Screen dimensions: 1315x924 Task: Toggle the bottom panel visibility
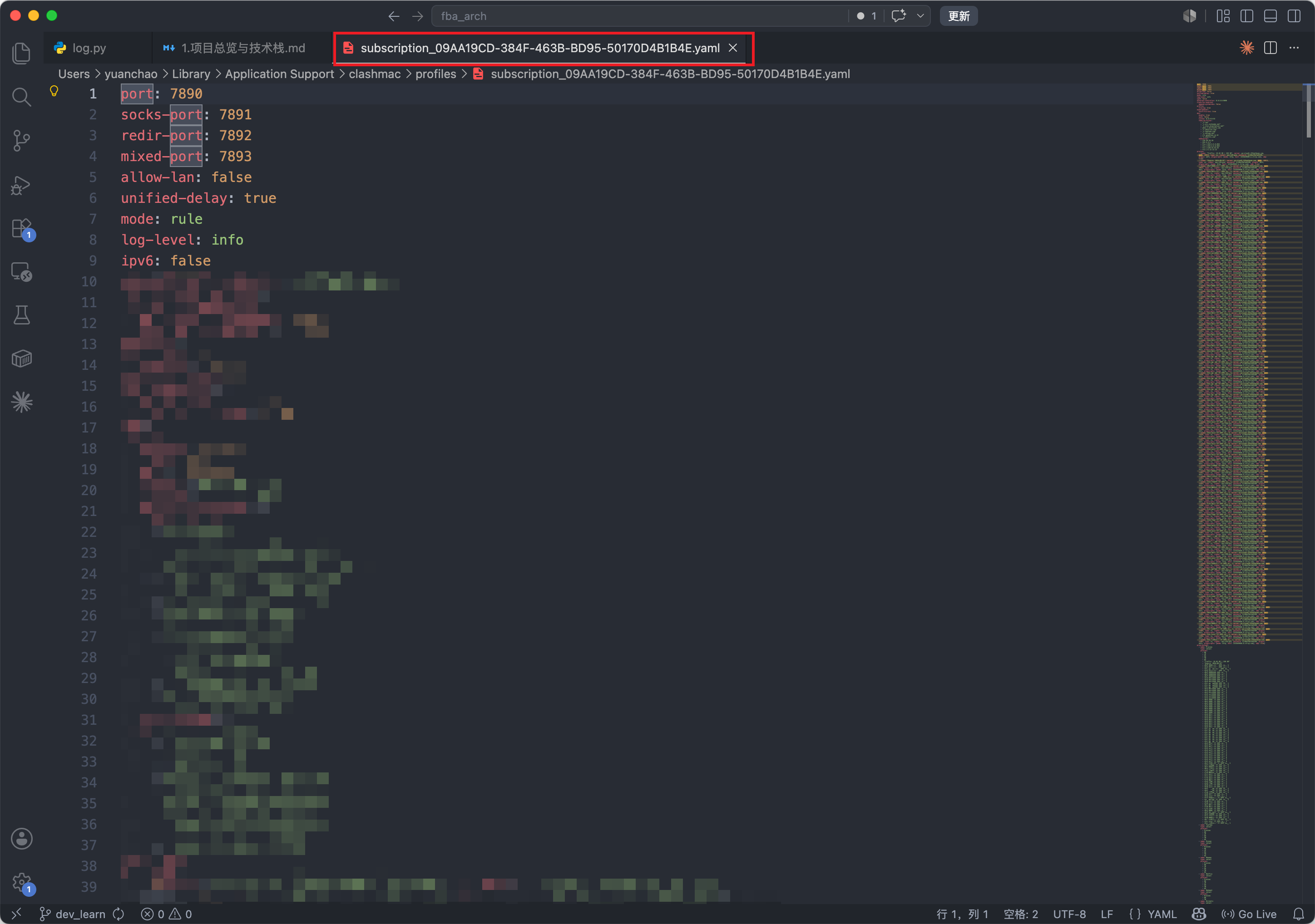[1271, 16]
